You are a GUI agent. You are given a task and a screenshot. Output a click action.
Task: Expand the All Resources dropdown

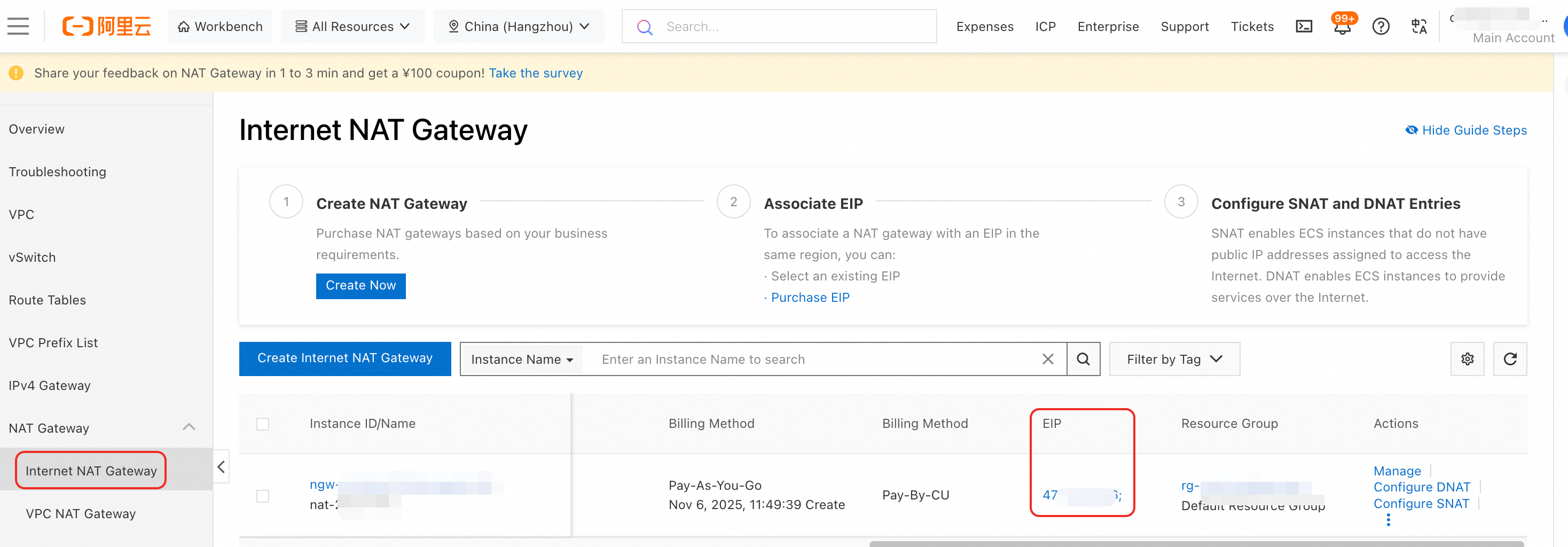(x=352, y=26)
